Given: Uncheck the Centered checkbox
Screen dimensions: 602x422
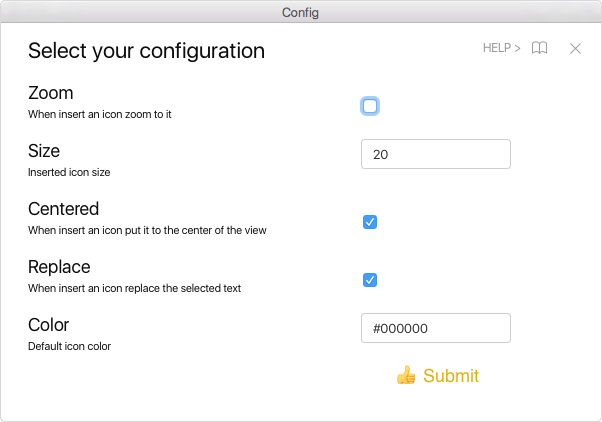Looking at the screenshot, I should (370, 222).
